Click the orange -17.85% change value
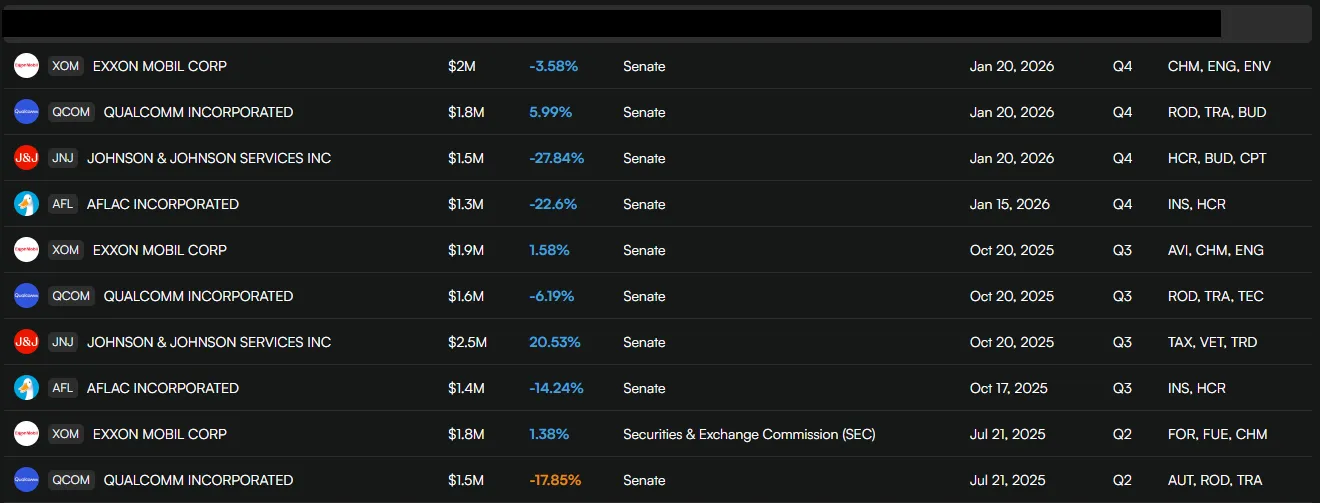This screenshot has width=1320, height=503. click(556, 480)
